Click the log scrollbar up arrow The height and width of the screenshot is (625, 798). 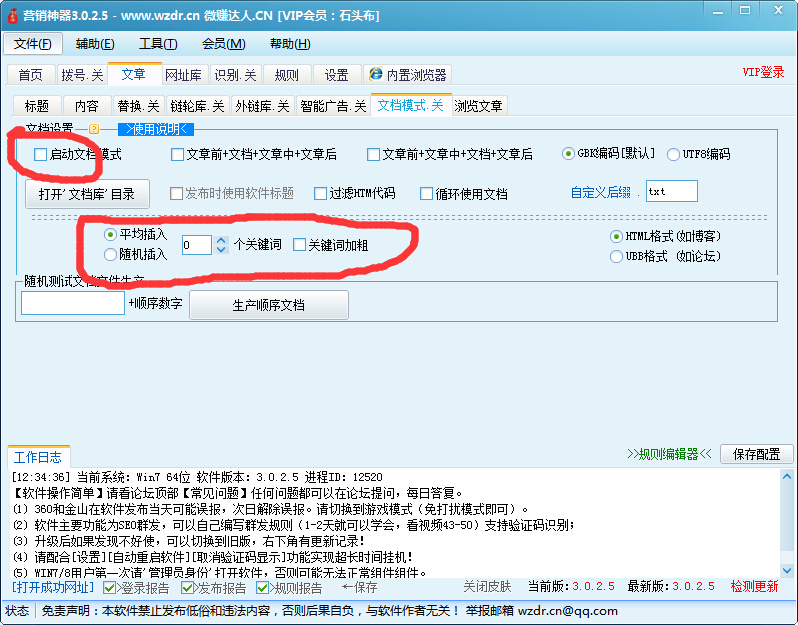pyautogui.click(x=786, y=477)
